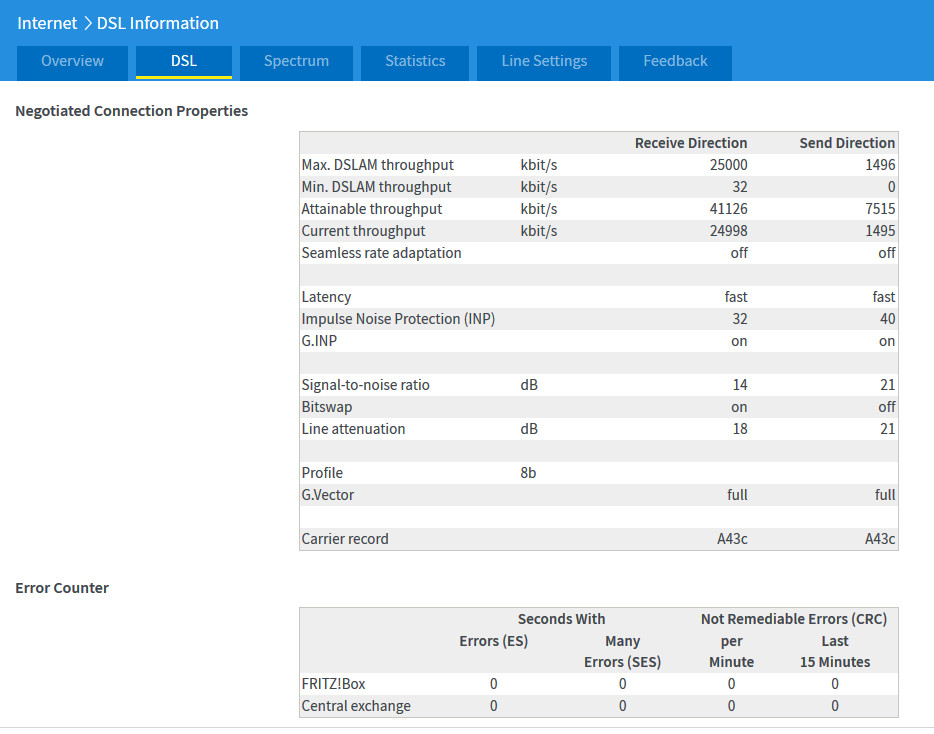
Task: Switch to the Feedback tab
Action: click(675, 61)
